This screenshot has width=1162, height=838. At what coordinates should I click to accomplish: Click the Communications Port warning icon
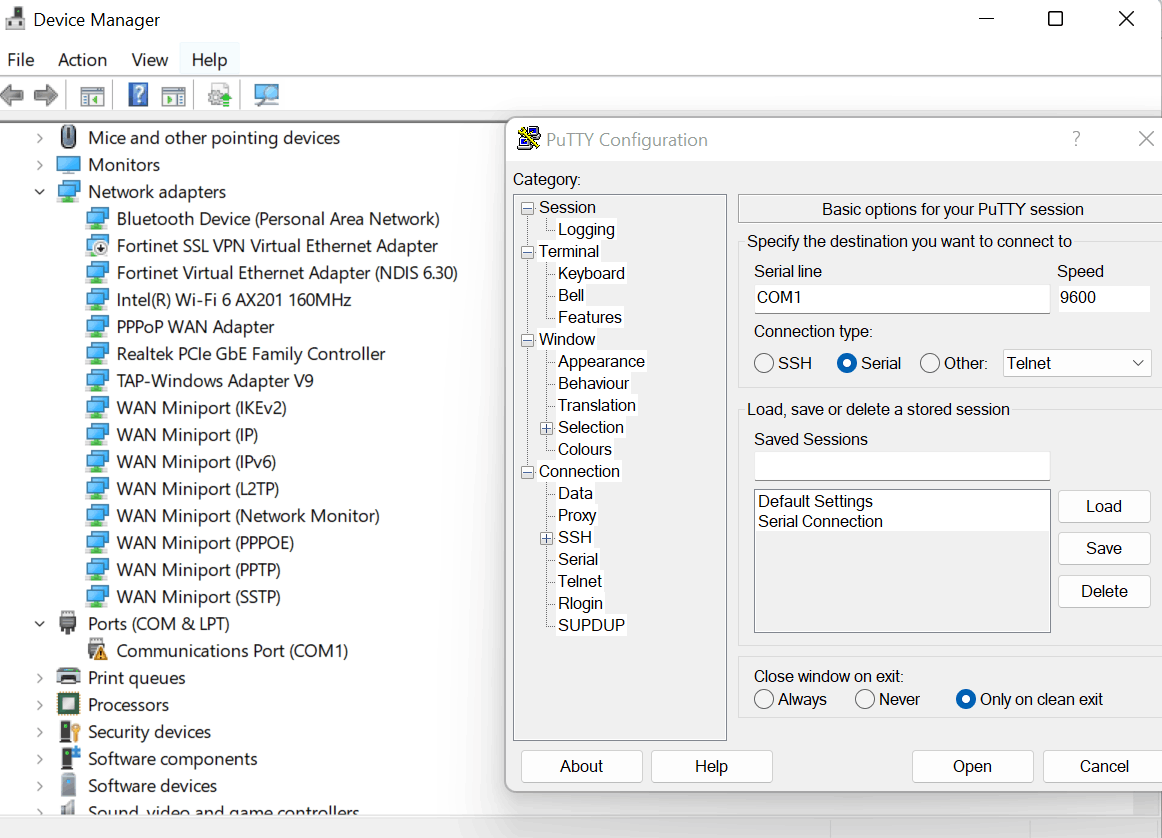(97, 650)
